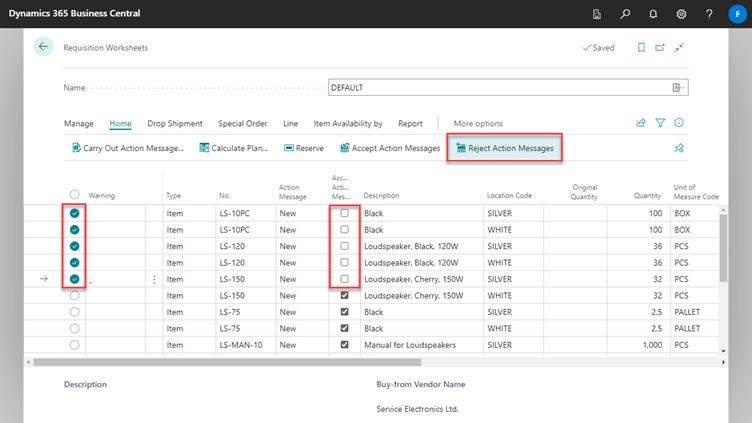Open page in new window icon

point(660,47)
